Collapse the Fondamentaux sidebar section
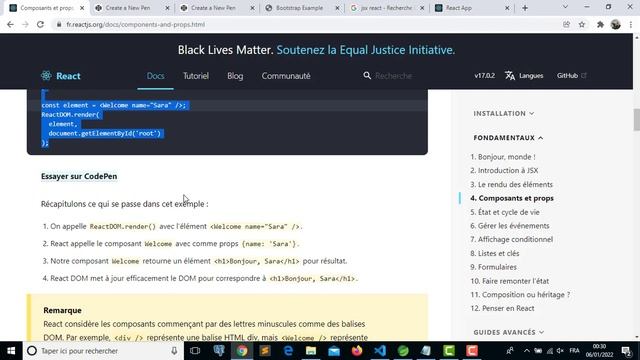Image resolution: width=640 pixels, height=360 pixels. 508,138
